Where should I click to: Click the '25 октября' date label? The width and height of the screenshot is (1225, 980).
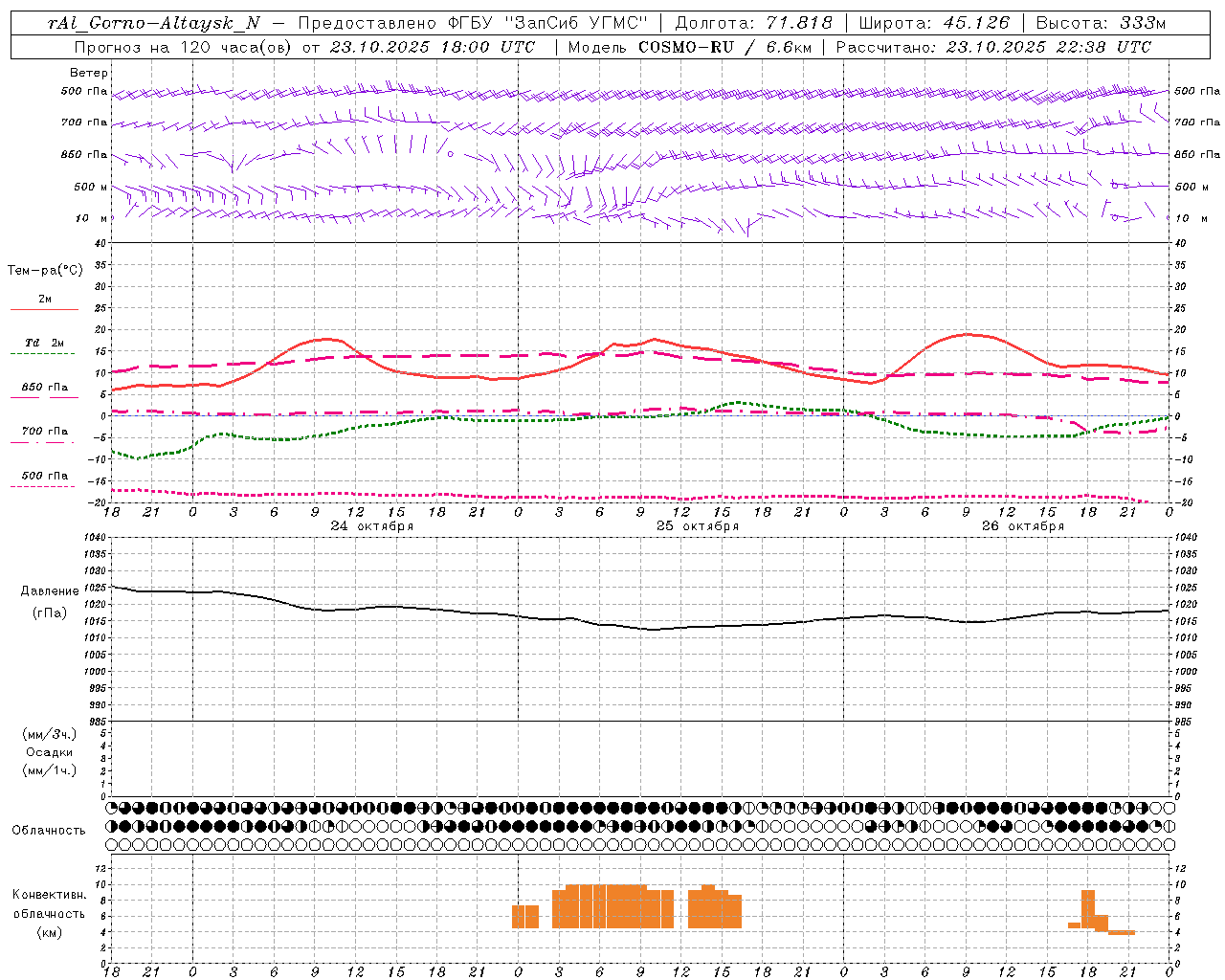tap(698, 525)
